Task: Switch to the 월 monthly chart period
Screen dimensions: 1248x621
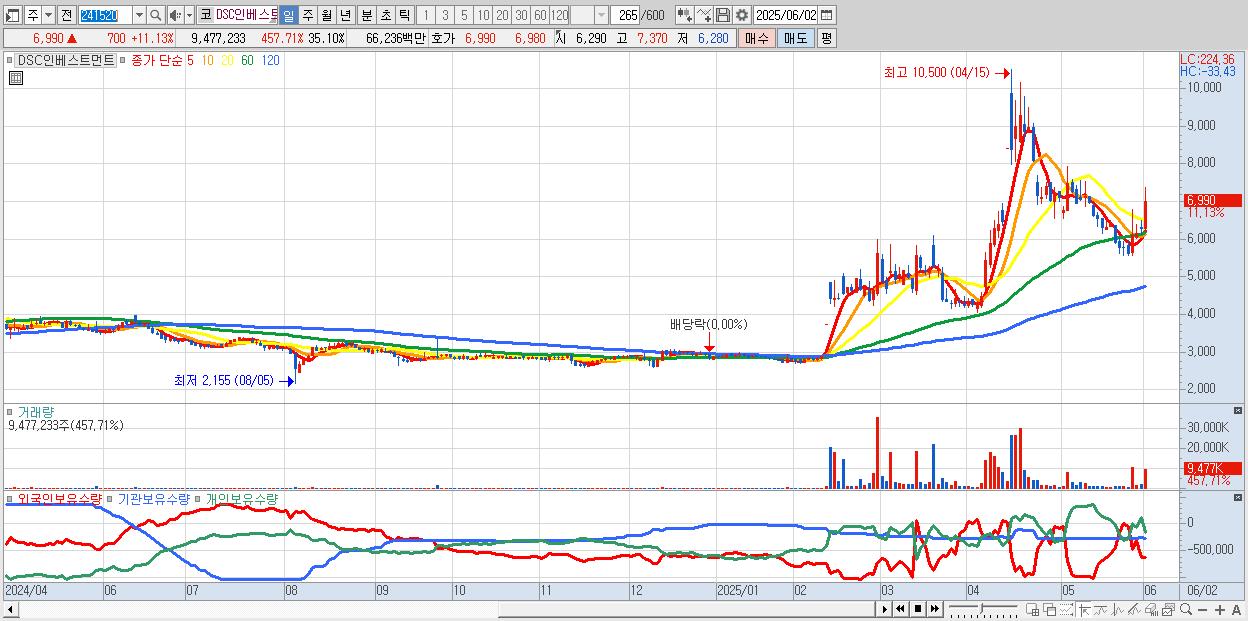Action: (x=326, y=16)
